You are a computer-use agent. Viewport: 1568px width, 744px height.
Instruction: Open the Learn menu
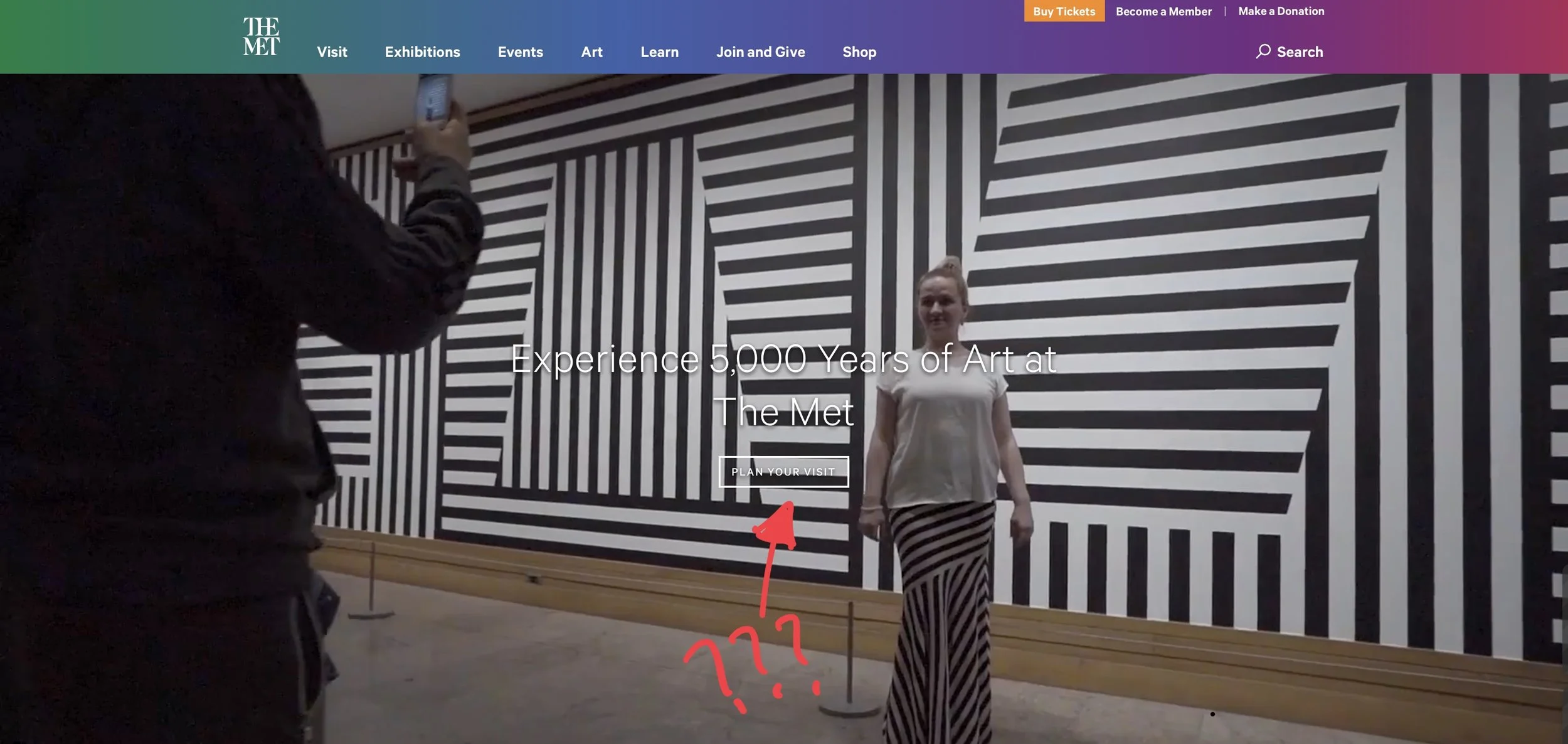(659, 52)
